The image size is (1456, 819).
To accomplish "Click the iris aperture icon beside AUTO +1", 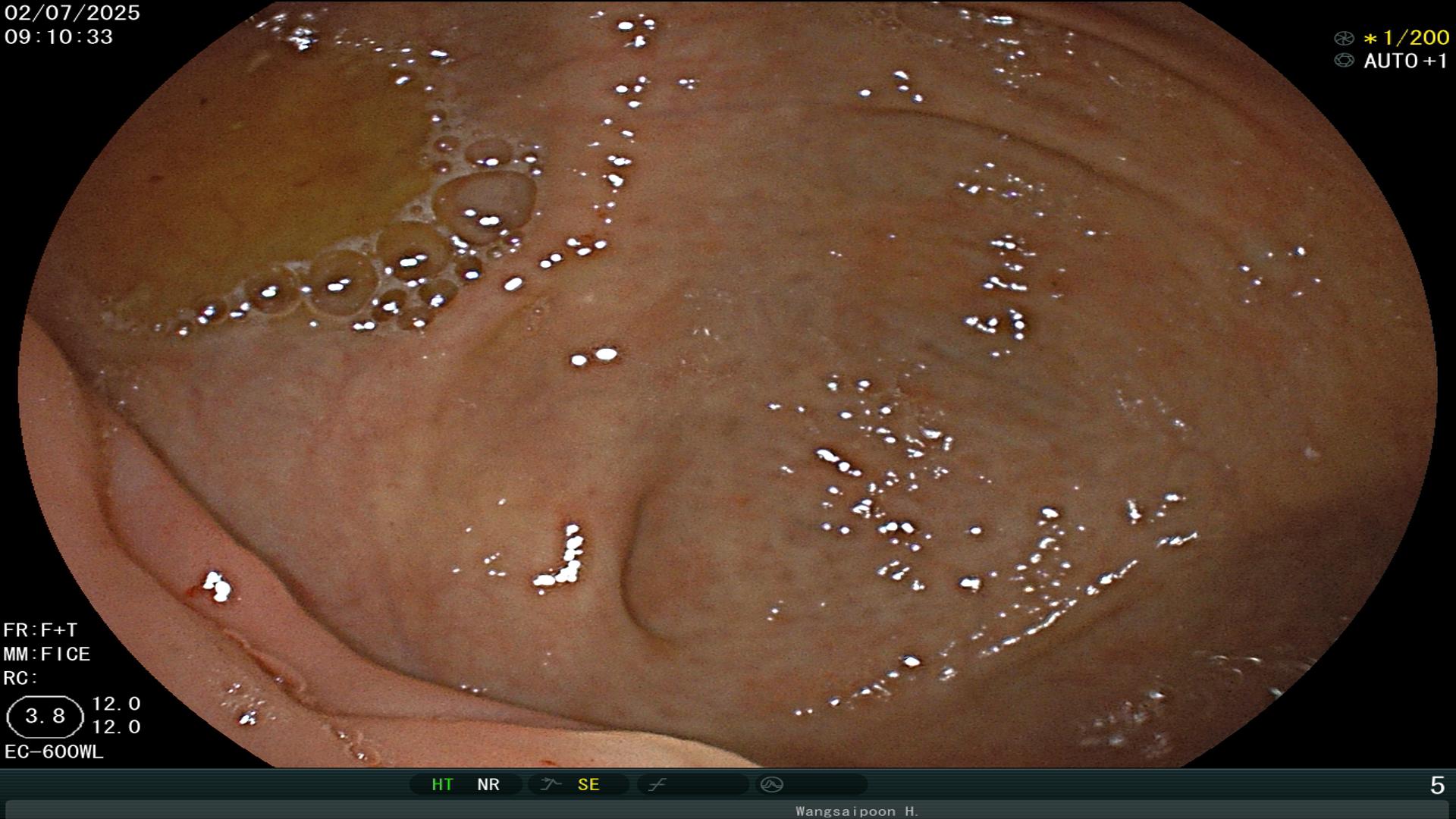I will pos(1344,61).
